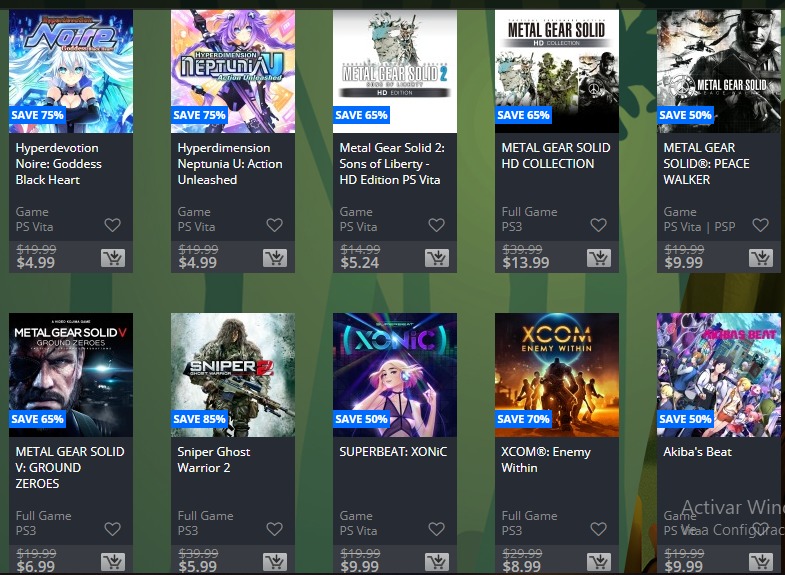Open the Akiba's Beat title link
This screenshot has height=575, width=785.
(697, 452)
